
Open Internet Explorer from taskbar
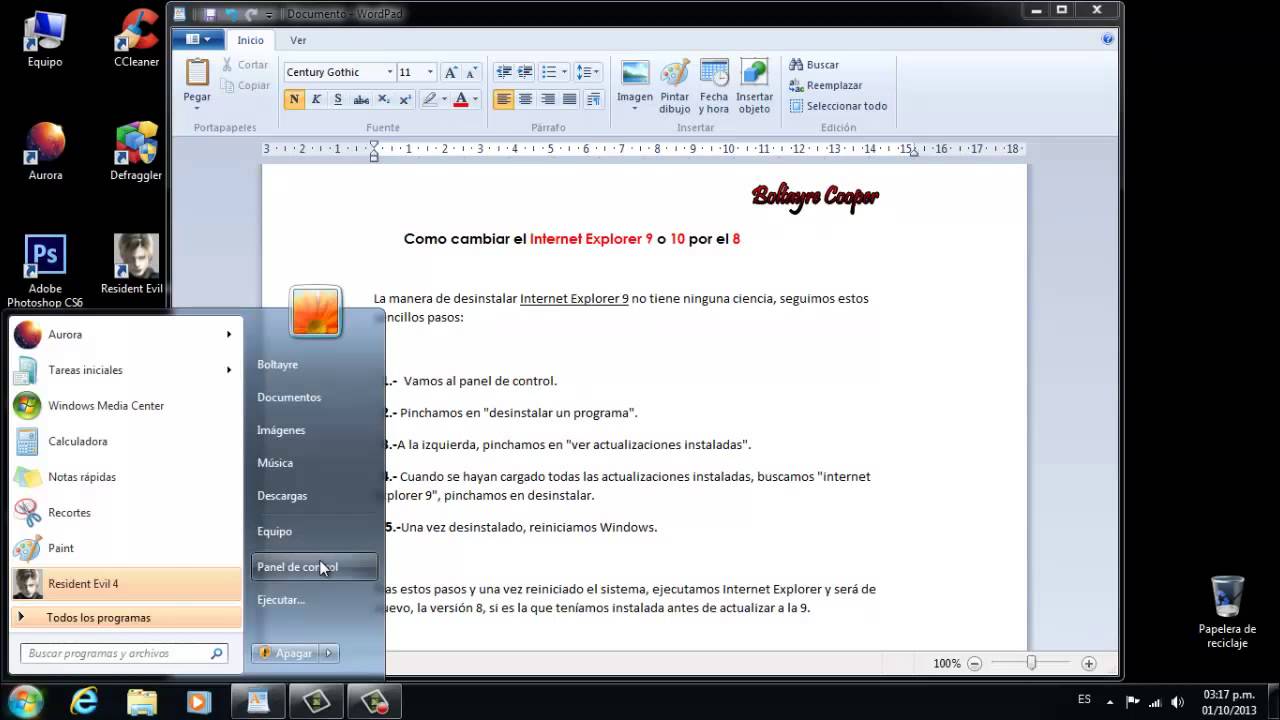pyautogui.click(x=84, y=701)
